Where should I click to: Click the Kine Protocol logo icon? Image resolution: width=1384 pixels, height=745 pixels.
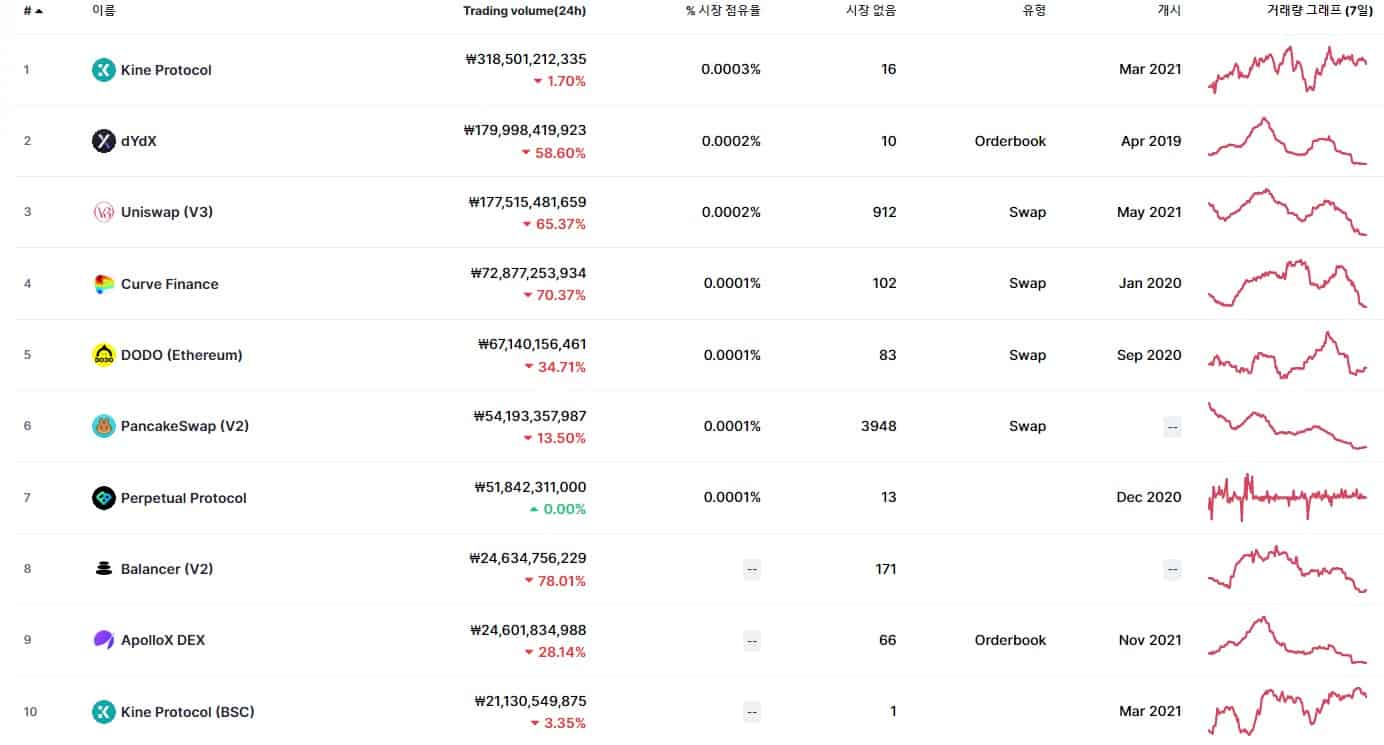[x=103, y=70]
